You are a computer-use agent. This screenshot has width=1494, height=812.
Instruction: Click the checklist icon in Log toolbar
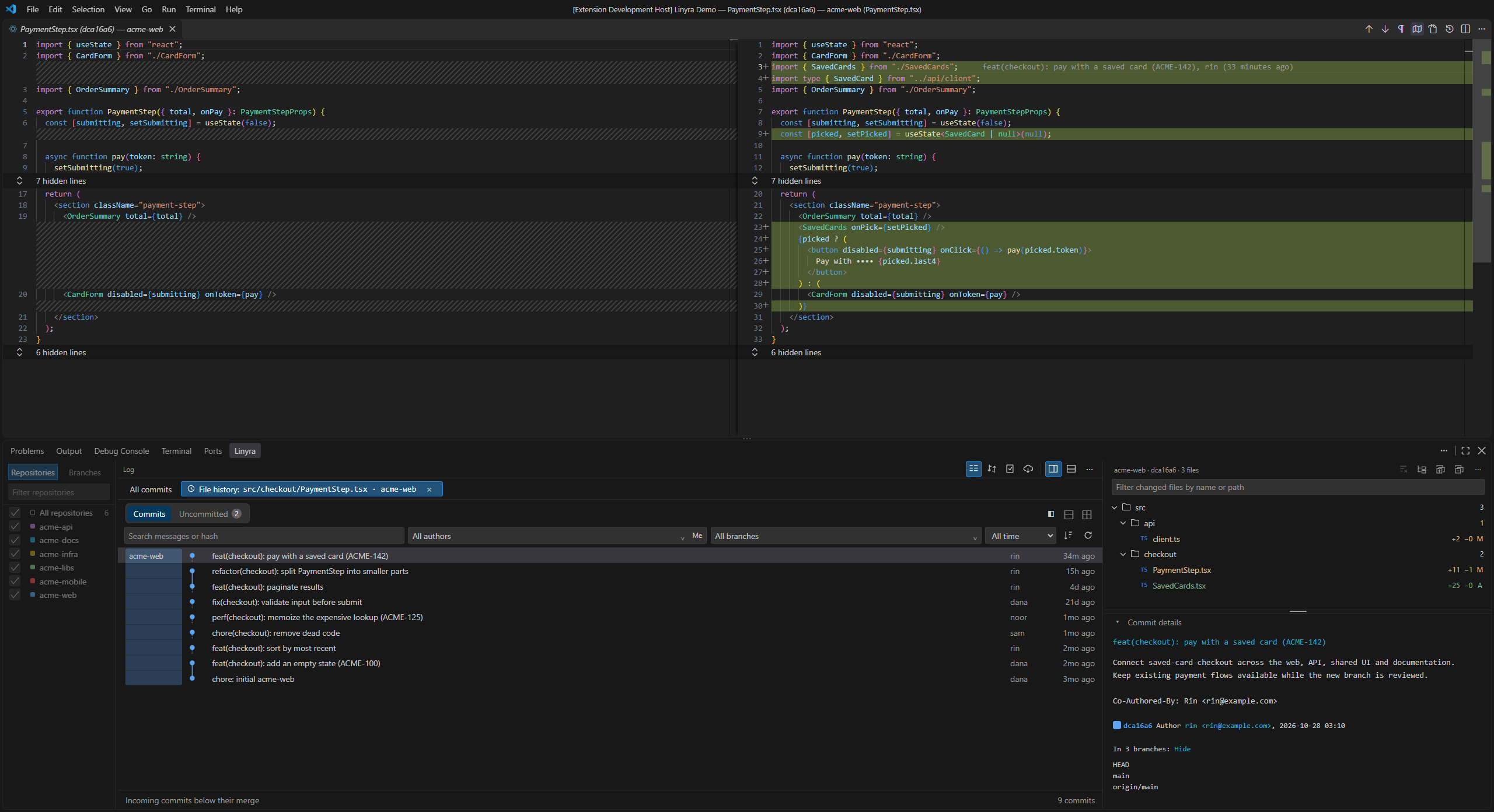point(1010,469)
